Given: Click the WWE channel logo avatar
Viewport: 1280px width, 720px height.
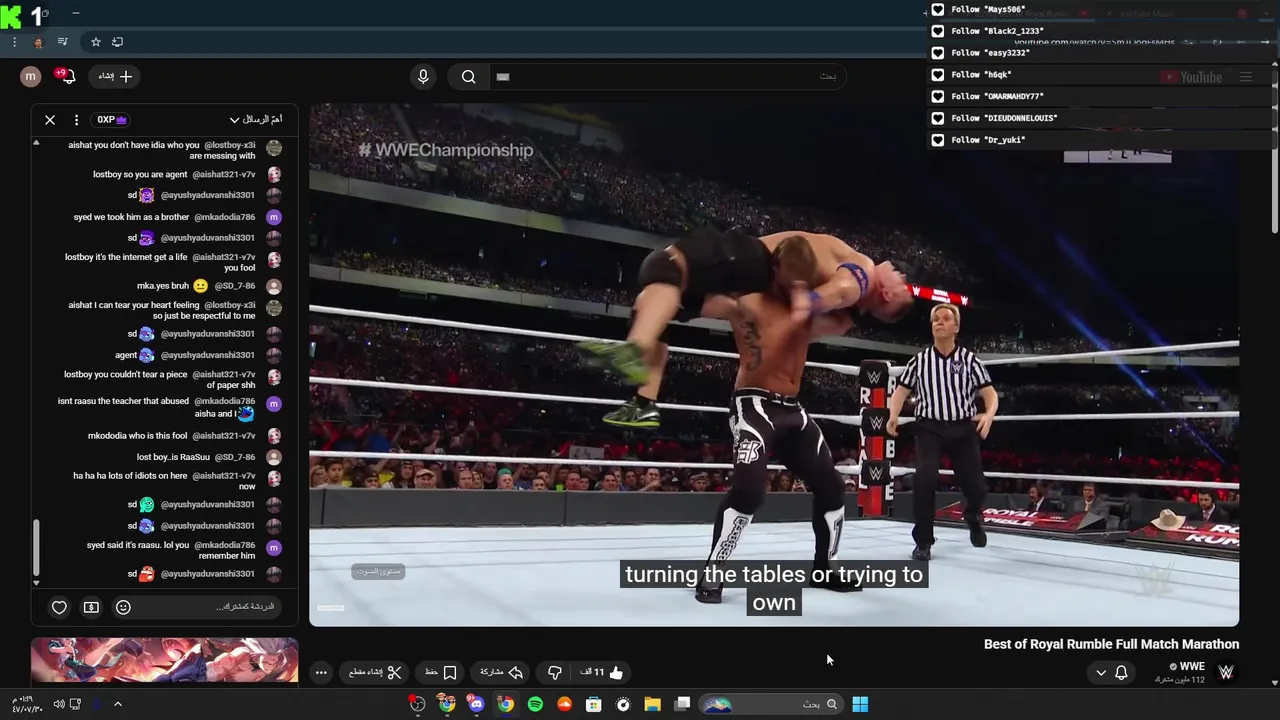Looking at the screenshot, I should click(x=1226, y=673).
